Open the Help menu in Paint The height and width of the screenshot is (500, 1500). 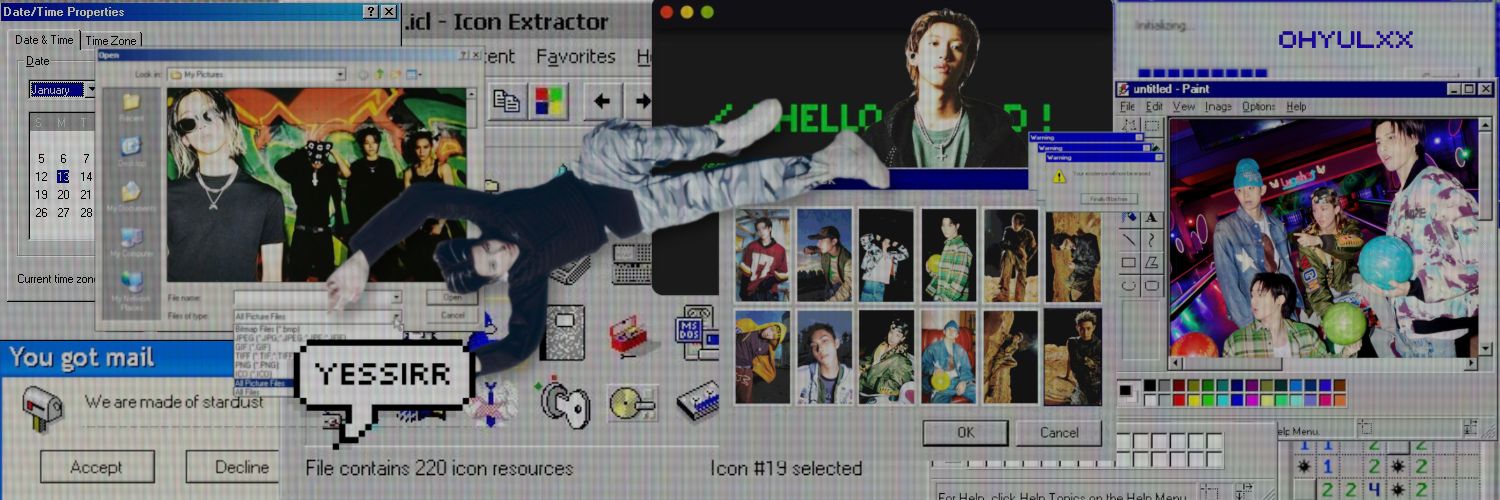point(1296,106)
